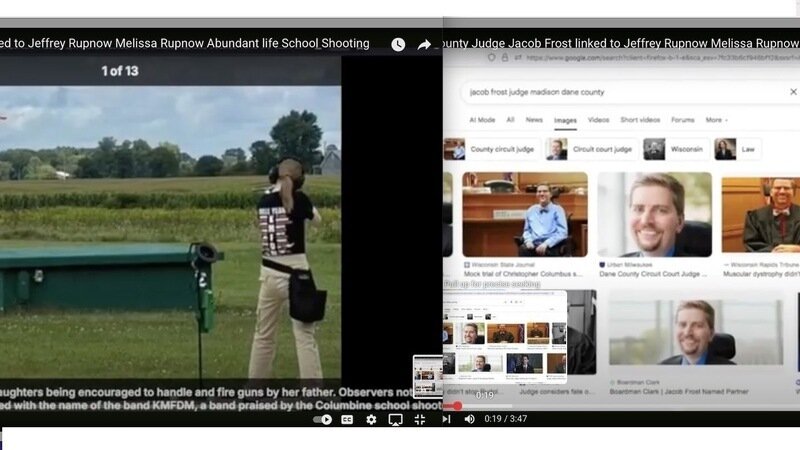
Task: Skip to the next video
Action: pos(446,419)
